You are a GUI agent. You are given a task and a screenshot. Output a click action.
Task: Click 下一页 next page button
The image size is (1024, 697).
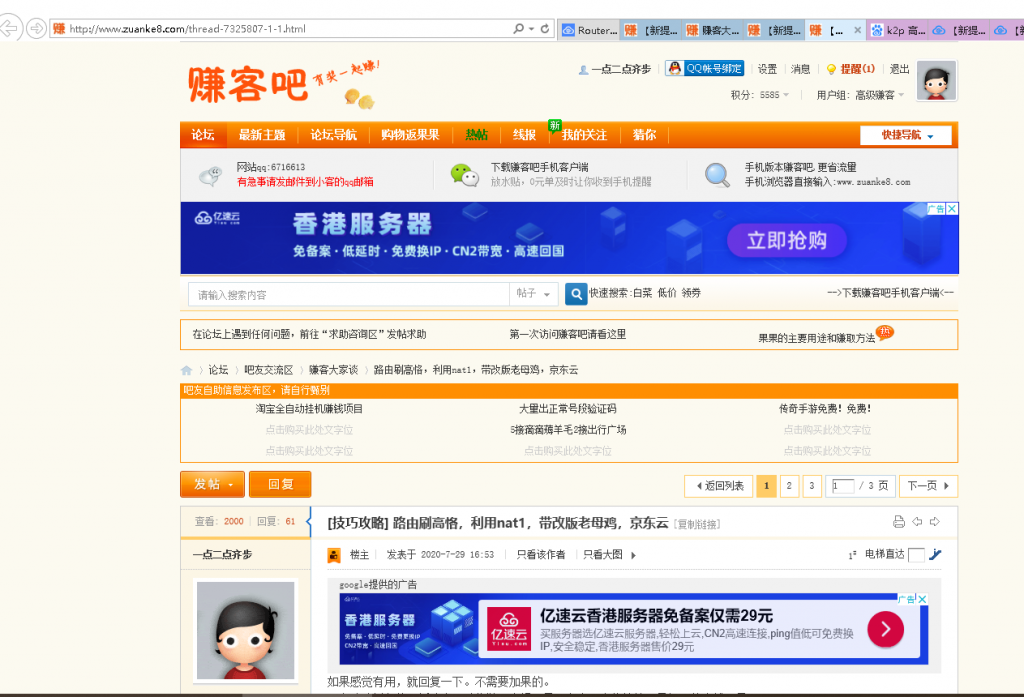[928, 486]
